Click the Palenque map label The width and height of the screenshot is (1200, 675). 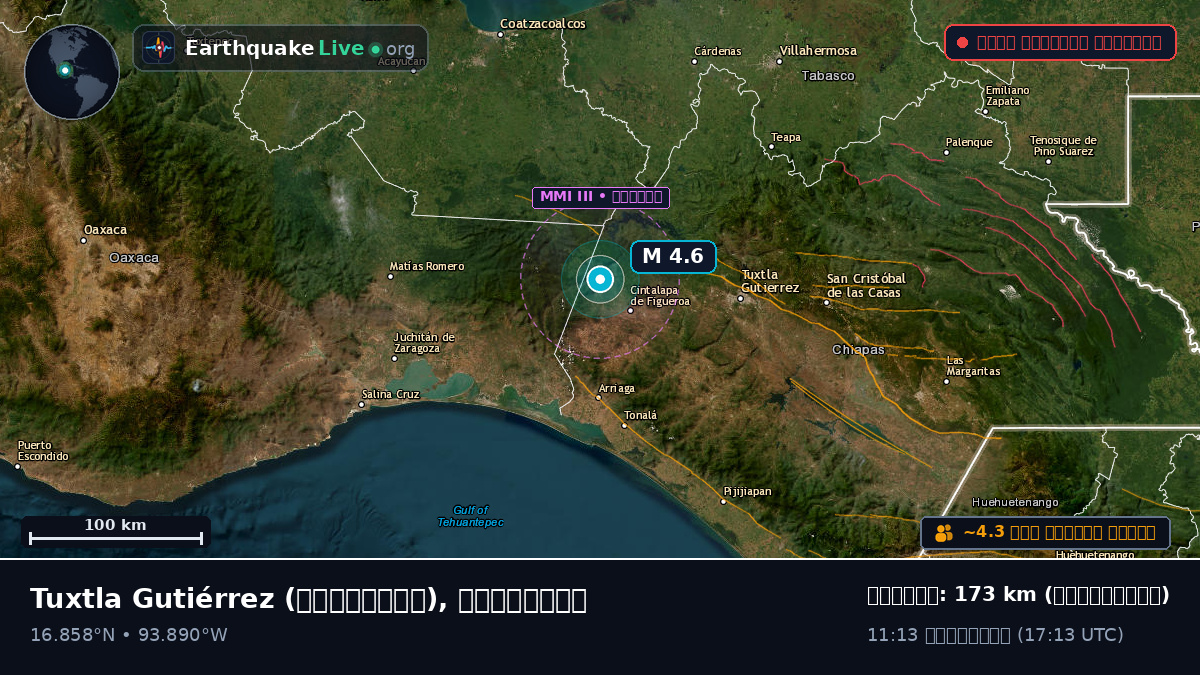tap(969, 142)
